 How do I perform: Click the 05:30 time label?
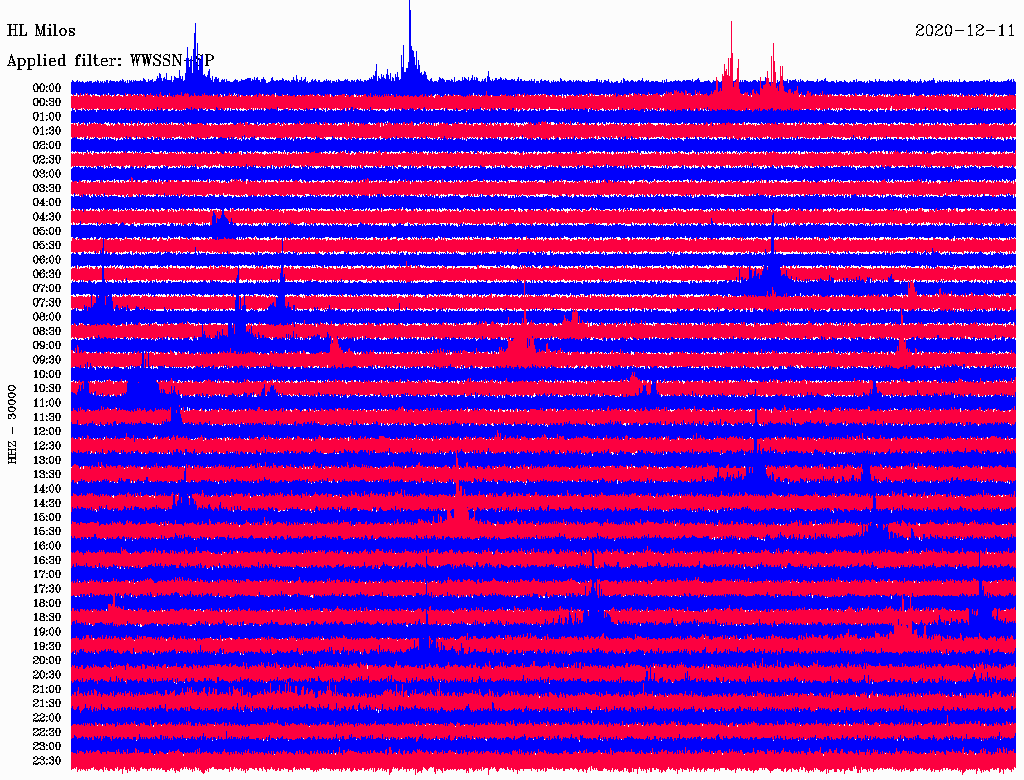point(47,246)
